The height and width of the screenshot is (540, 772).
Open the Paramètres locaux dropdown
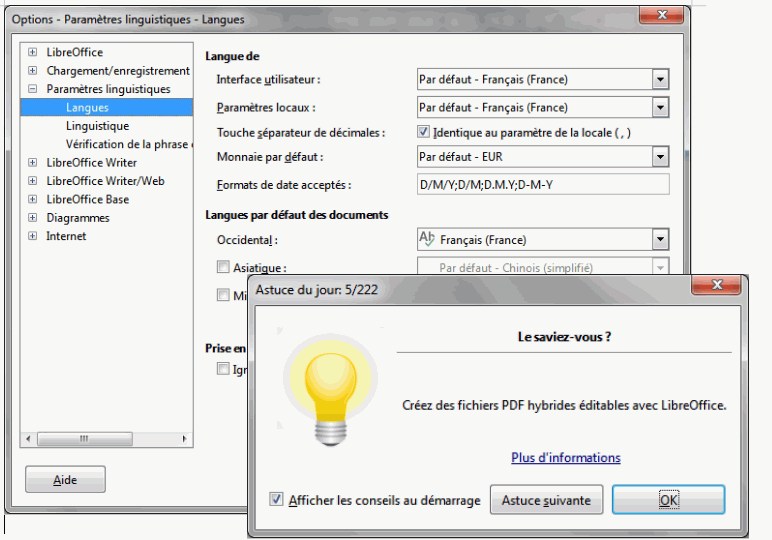pyautogui.click(x=660, y=107)
